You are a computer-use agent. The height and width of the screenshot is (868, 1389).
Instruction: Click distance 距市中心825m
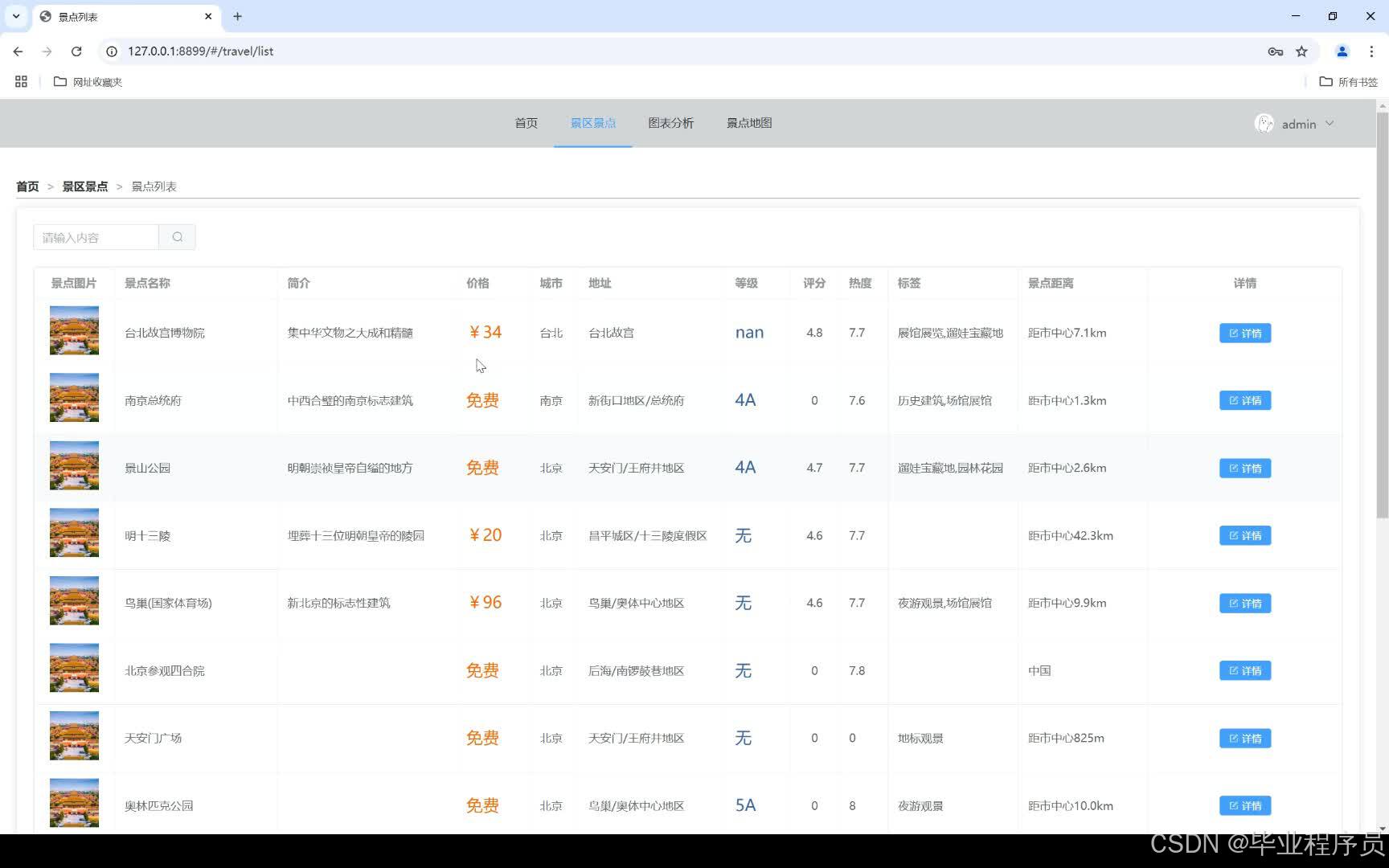(1066, 738)
